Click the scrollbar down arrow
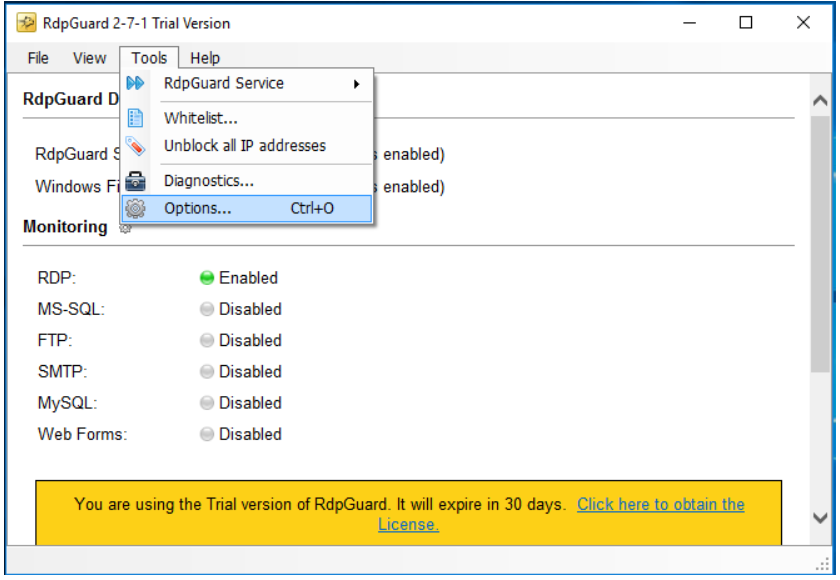The height and width of the screenshot is (580, 840). click(x=820, y=517)
